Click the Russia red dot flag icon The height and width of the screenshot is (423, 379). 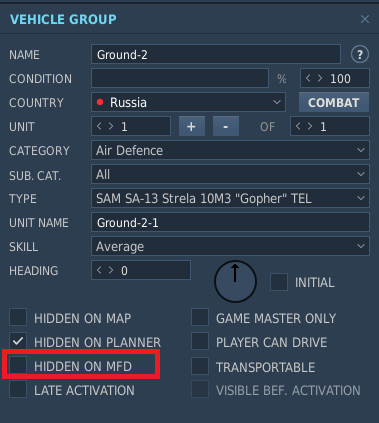pos(100,102)
